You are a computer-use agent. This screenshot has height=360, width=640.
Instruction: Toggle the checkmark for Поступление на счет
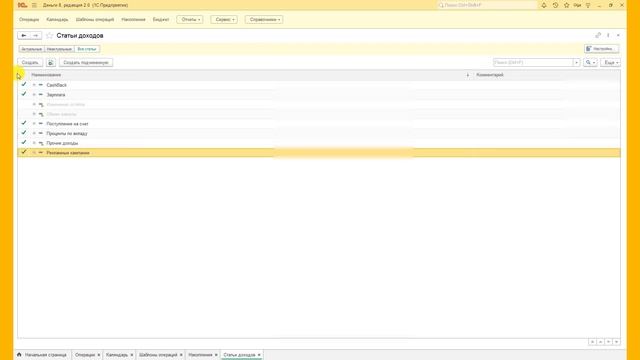point(24,123)
